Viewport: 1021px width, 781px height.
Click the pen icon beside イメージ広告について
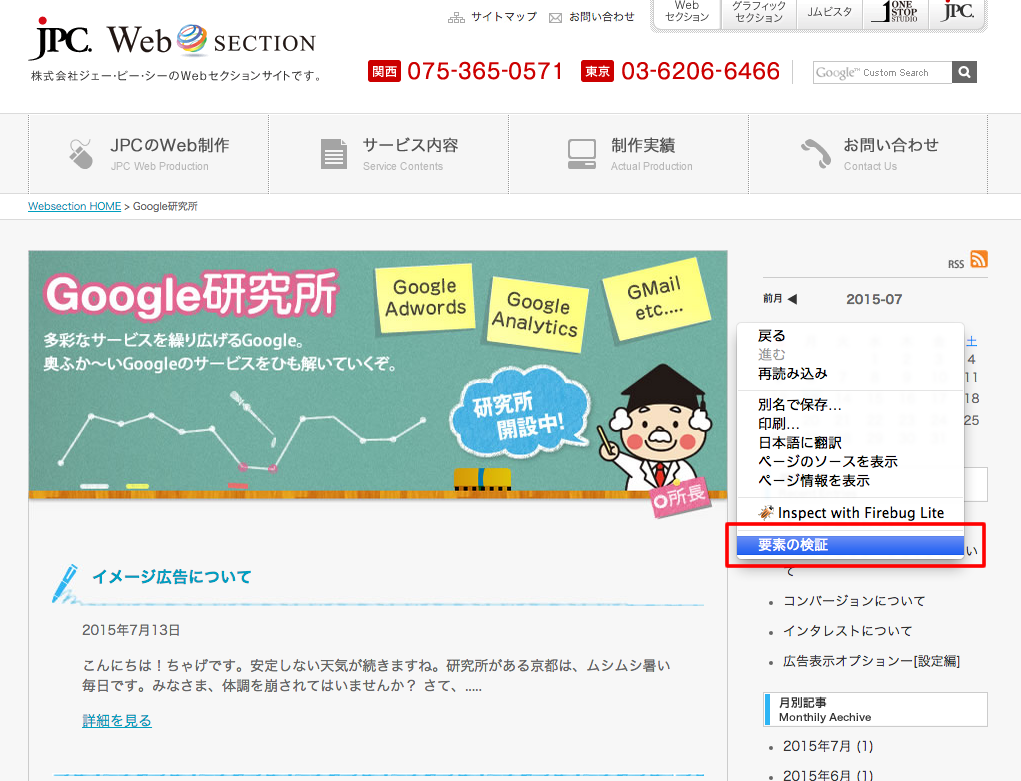(x=65, y=583)
